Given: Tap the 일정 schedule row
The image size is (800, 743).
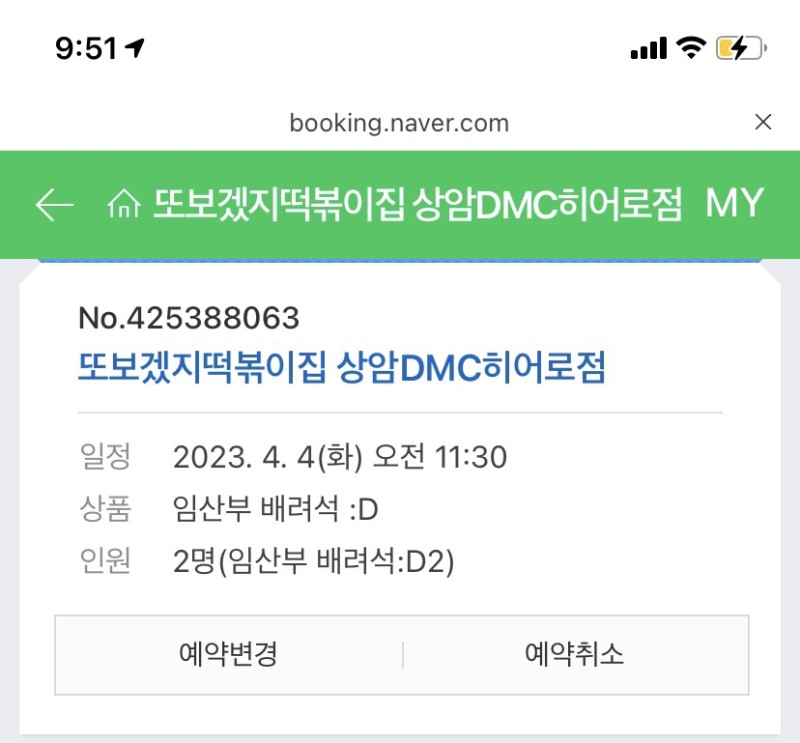Looking at the screenshot, I should click(104, 456).
